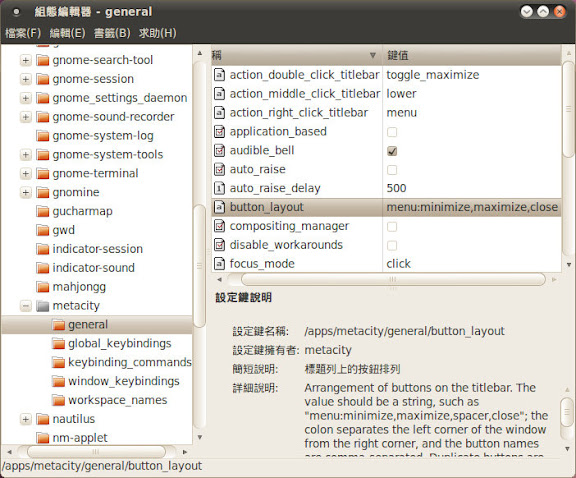Select the button_layout key row
This screenshot has height=478, width=576.
[386, 207]
